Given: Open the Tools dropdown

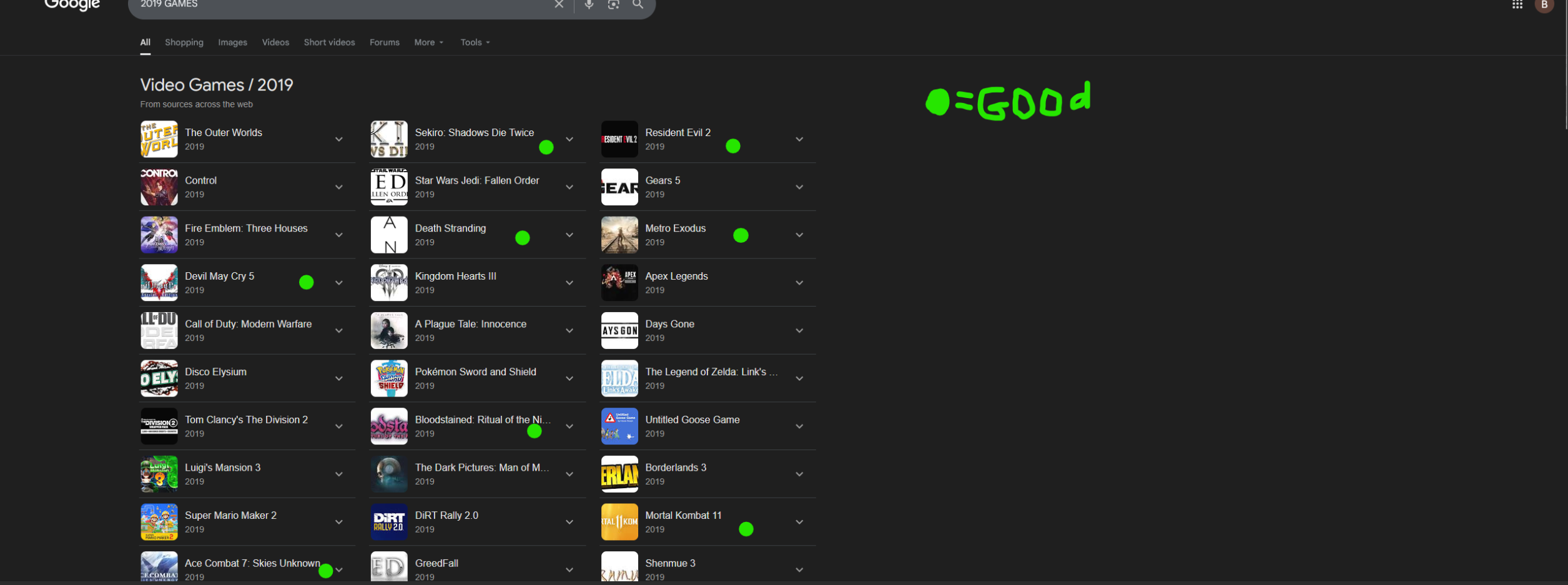Looking at the screenshot, I should 475,42.
